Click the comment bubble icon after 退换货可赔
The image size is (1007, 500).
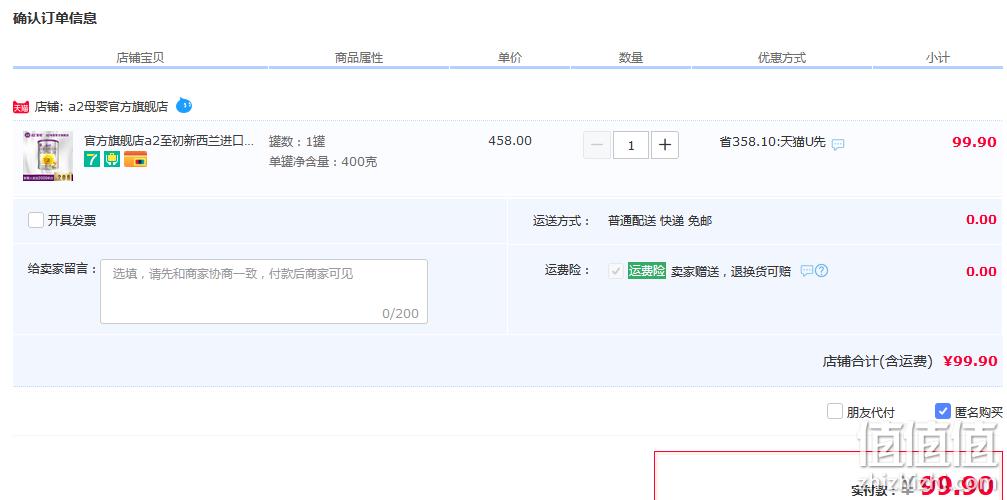pyautogui.click(x=807, y=270)
